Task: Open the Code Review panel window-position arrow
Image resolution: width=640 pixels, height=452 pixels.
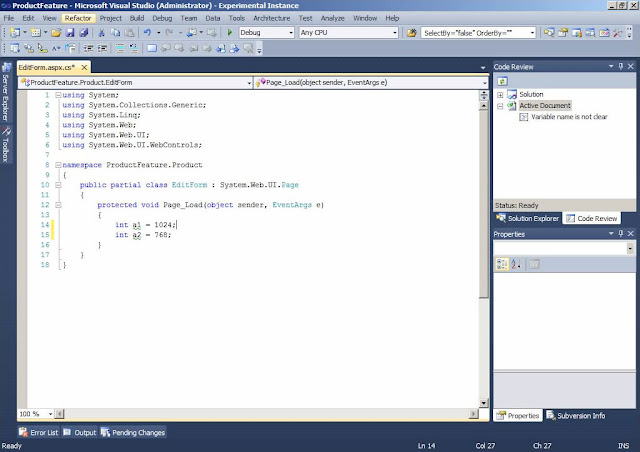Action: tap(611, 66)
